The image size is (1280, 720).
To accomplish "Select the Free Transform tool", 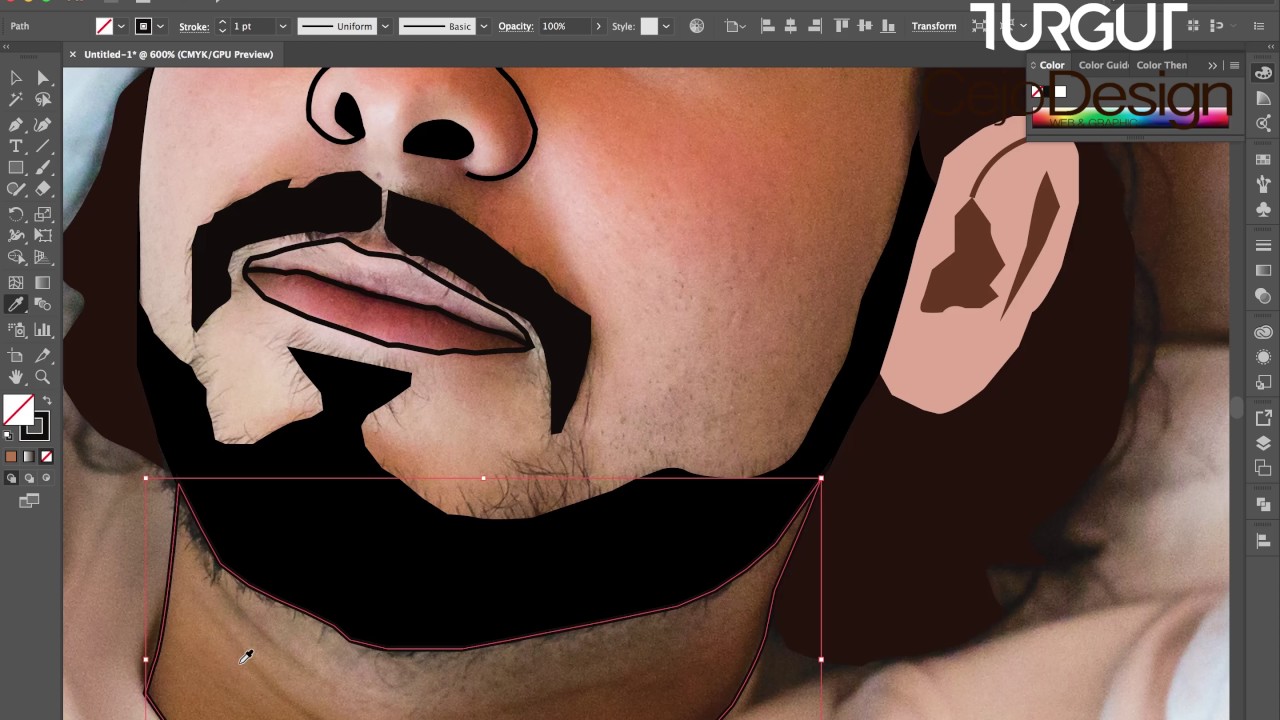I will tap(43, 236).
